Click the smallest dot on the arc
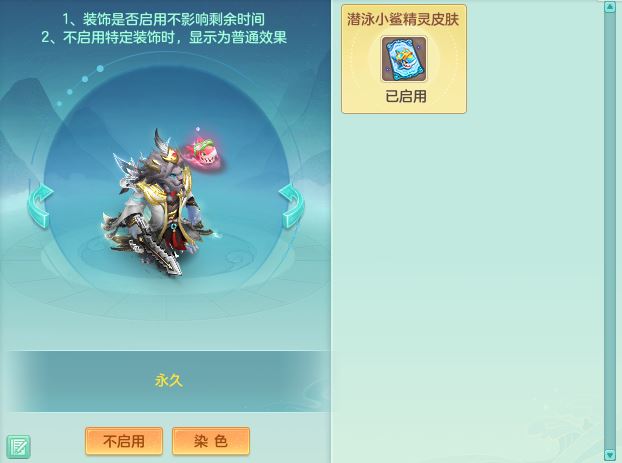The width and height of the screenshot is (622, 463). pyautogui.click(x=60, y=104)
